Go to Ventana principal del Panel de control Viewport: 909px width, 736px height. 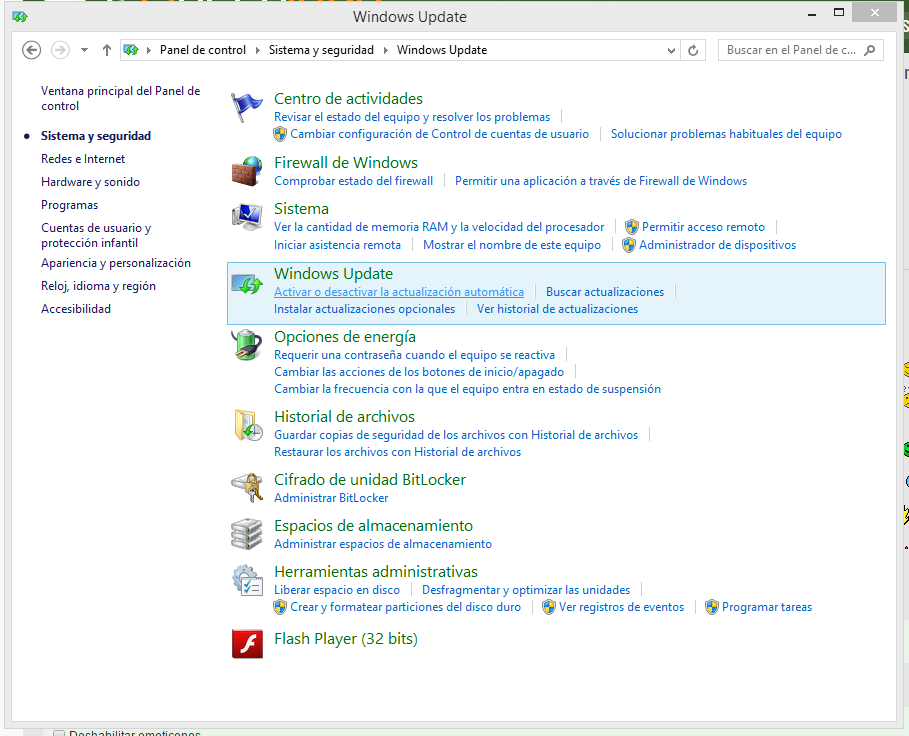(x=121, y=99)
